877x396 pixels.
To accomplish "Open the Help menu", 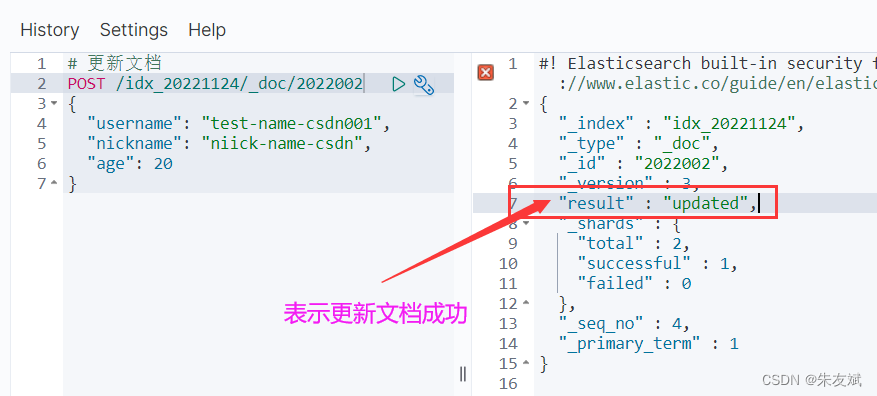I will tap(207, 30).
